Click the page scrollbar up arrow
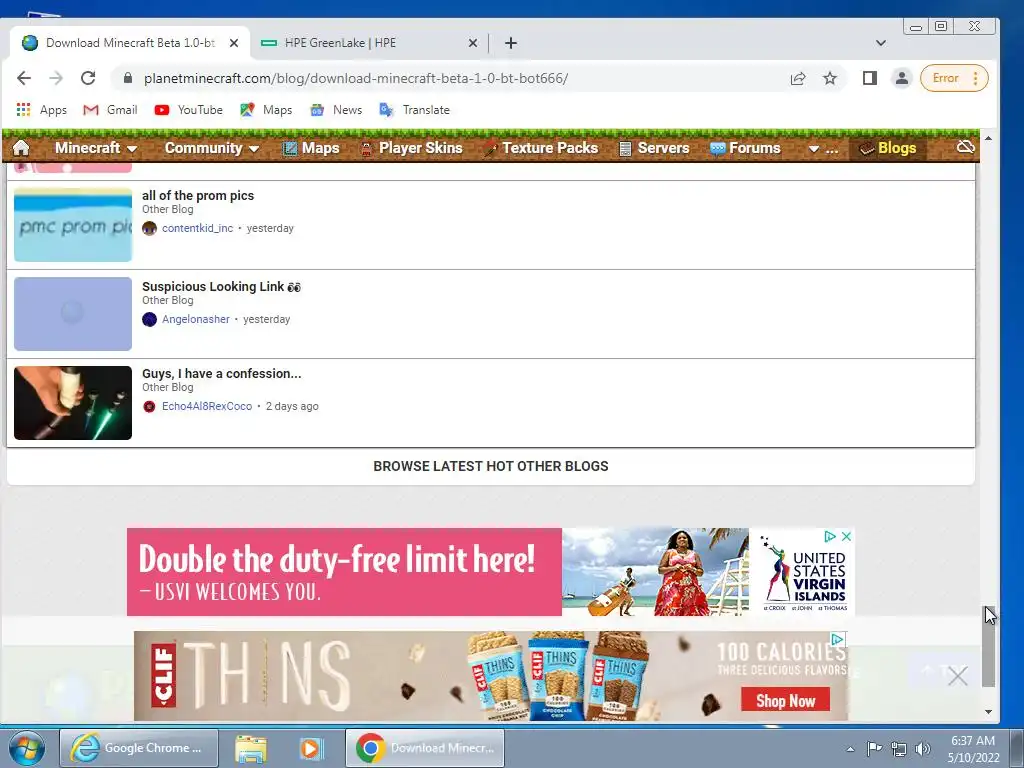 pyautogui.click(x=988, y=138)
